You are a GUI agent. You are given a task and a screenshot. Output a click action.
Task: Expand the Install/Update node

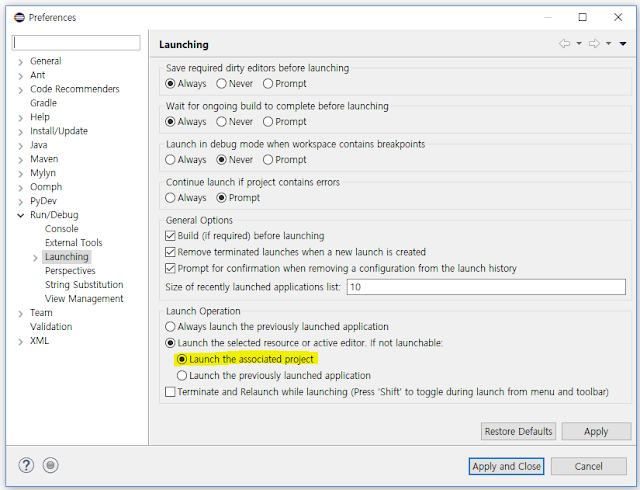click(20, 132)
